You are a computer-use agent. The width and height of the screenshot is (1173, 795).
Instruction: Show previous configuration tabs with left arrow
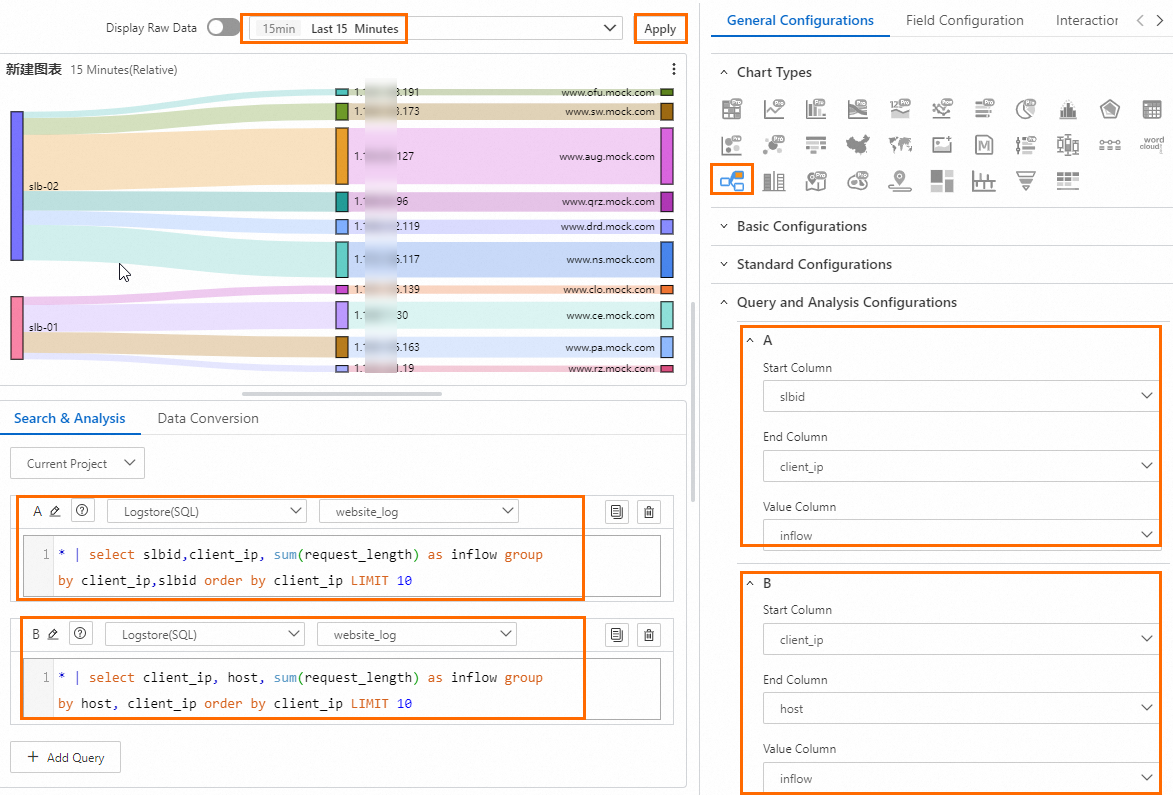point(1139,21)
